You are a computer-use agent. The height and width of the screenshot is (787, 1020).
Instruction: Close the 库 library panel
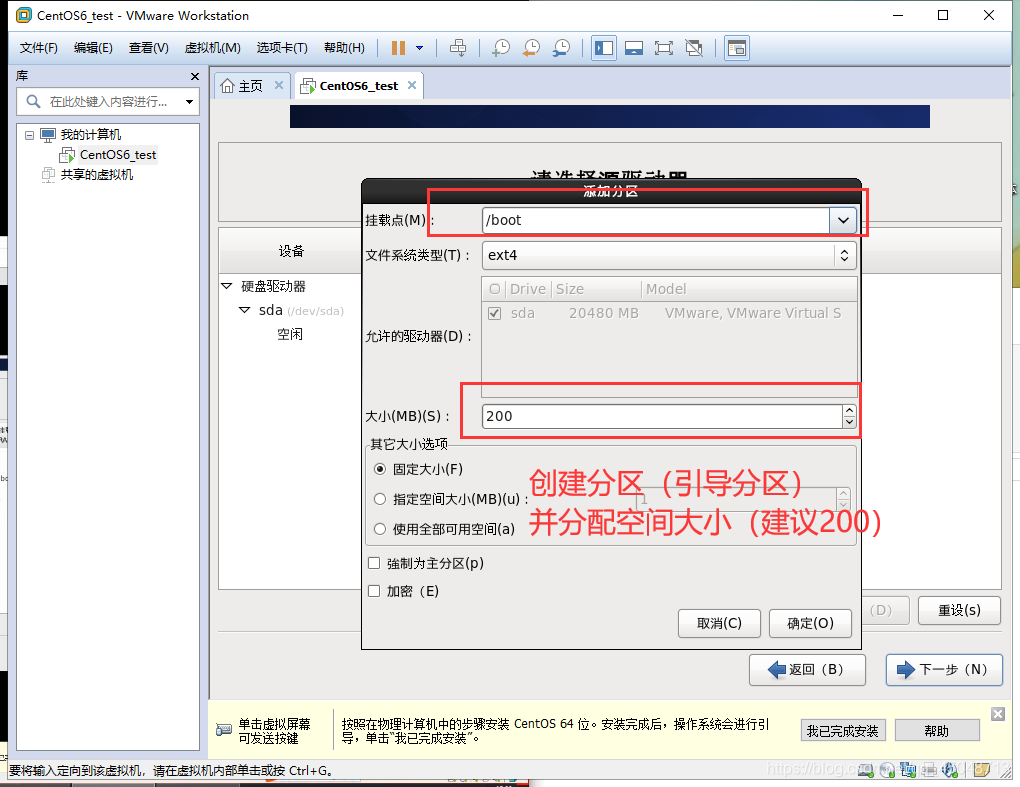coord(195,76)
